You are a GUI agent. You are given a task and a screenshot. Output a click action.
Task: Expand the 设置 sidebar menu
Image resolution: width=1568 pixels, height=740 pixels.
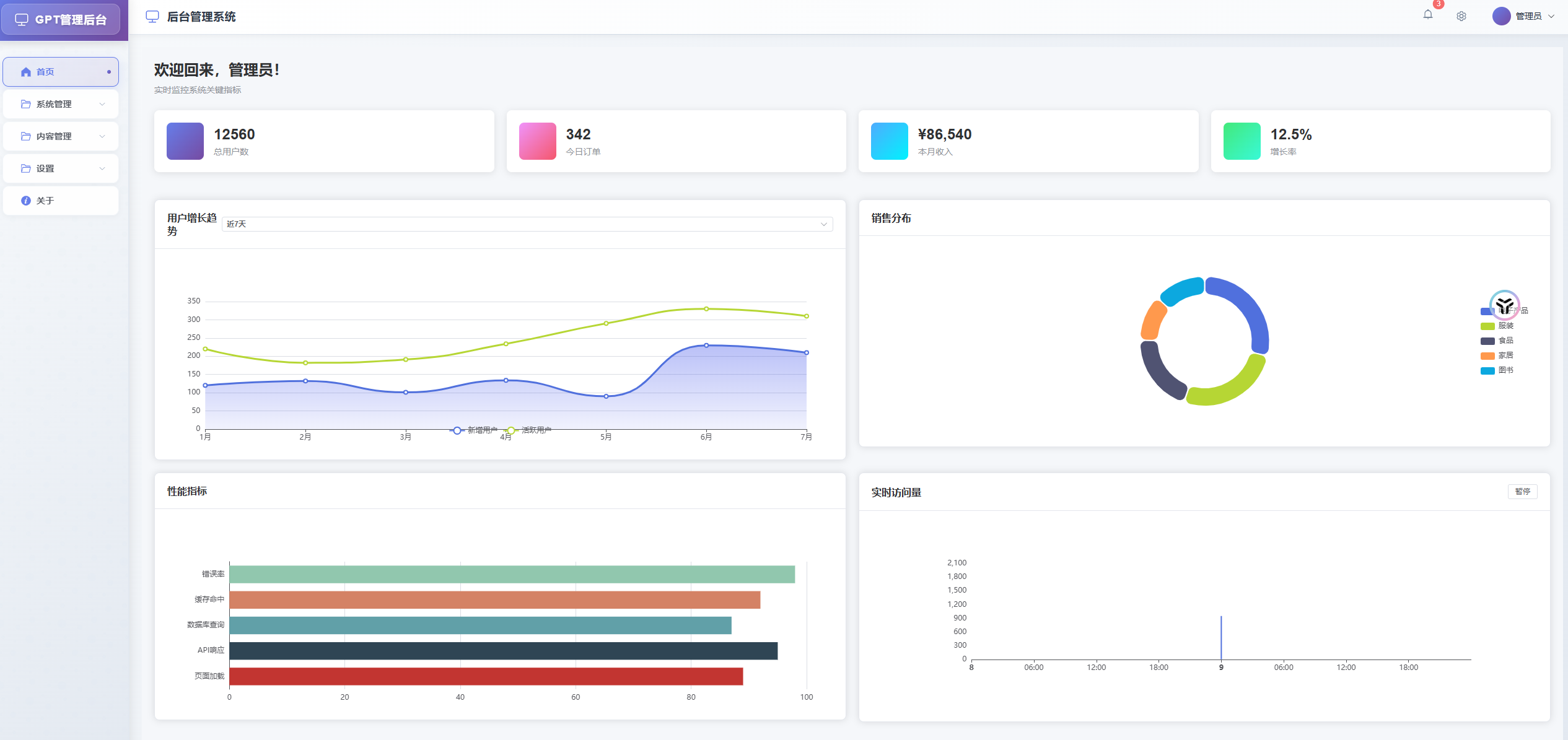(x=60, y=168)
